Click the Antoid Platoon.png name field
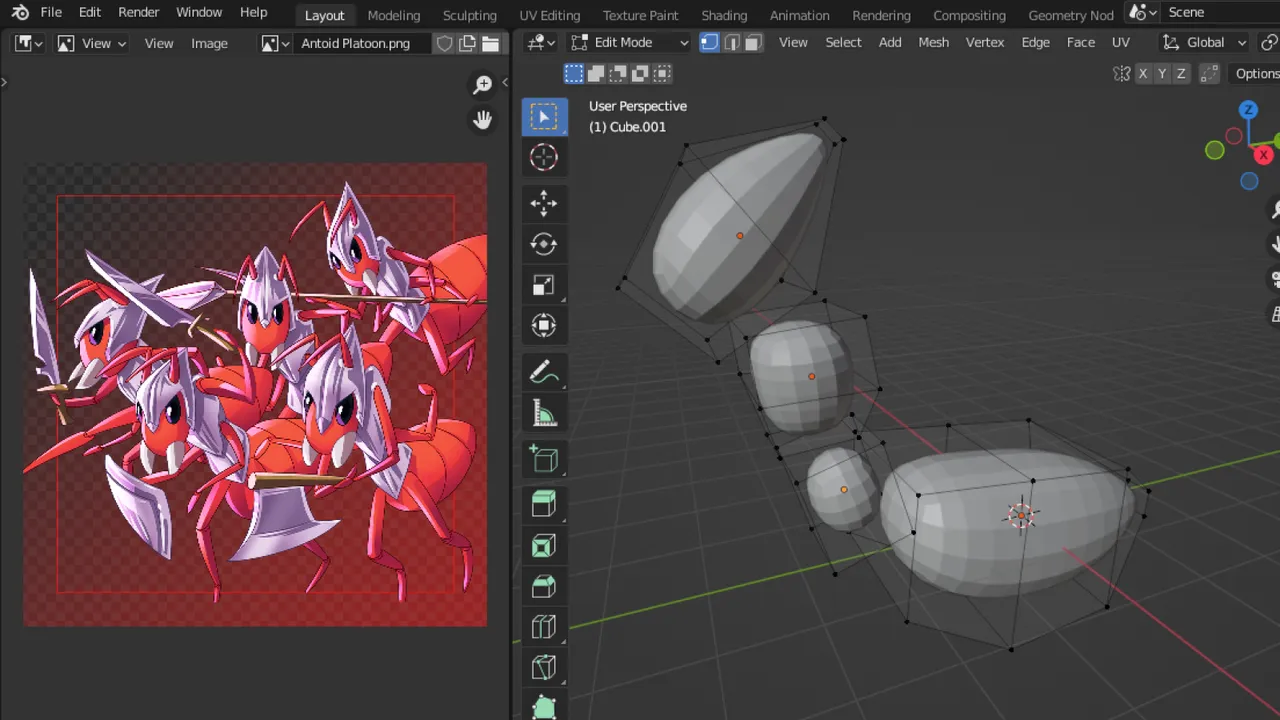This screenshot has width=1280, height=720. click(x=362, y=43)
